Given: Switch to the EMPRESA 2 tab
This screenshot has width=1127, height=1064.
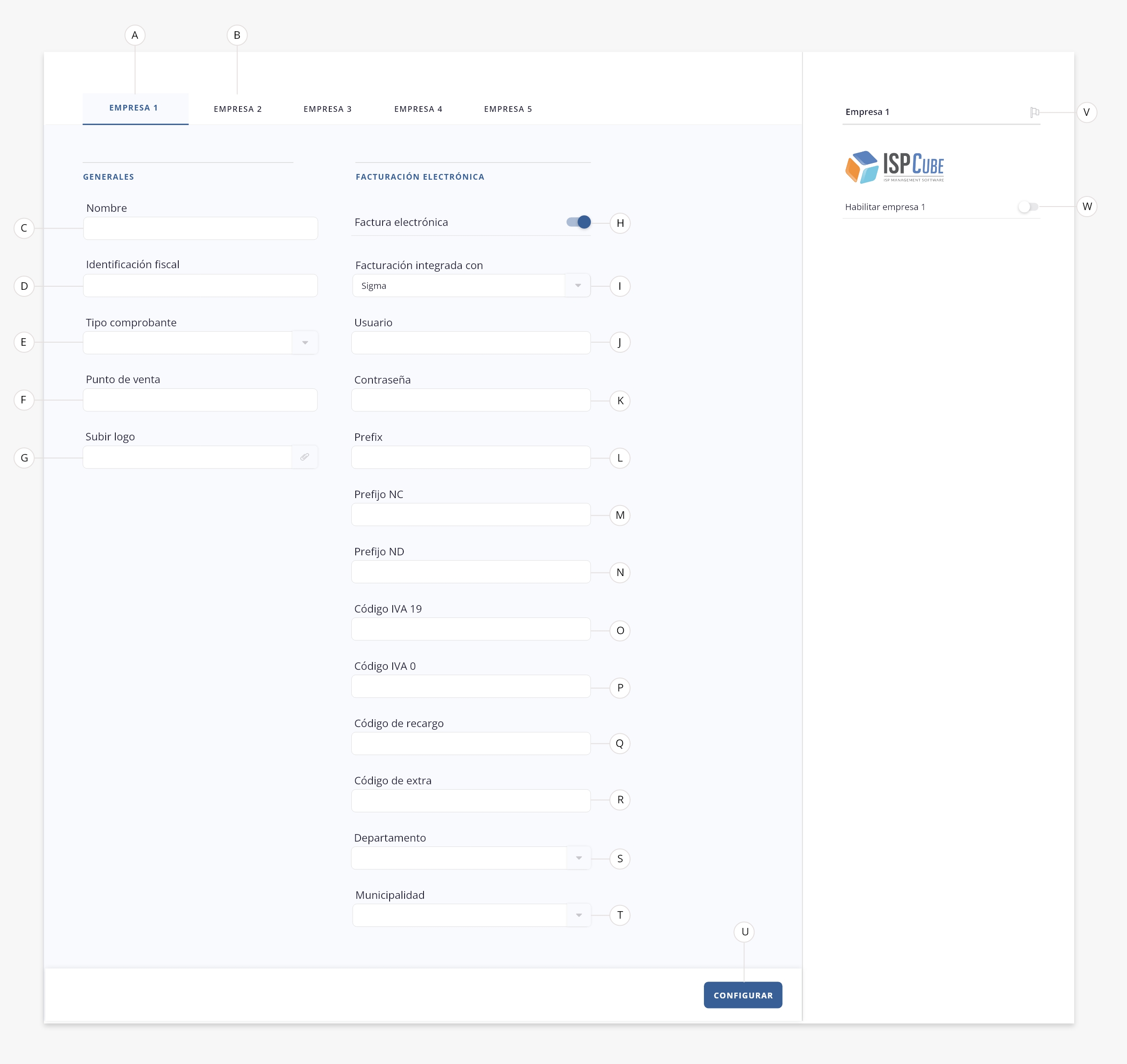Looking at the screenshot, I should coord(238,109).
